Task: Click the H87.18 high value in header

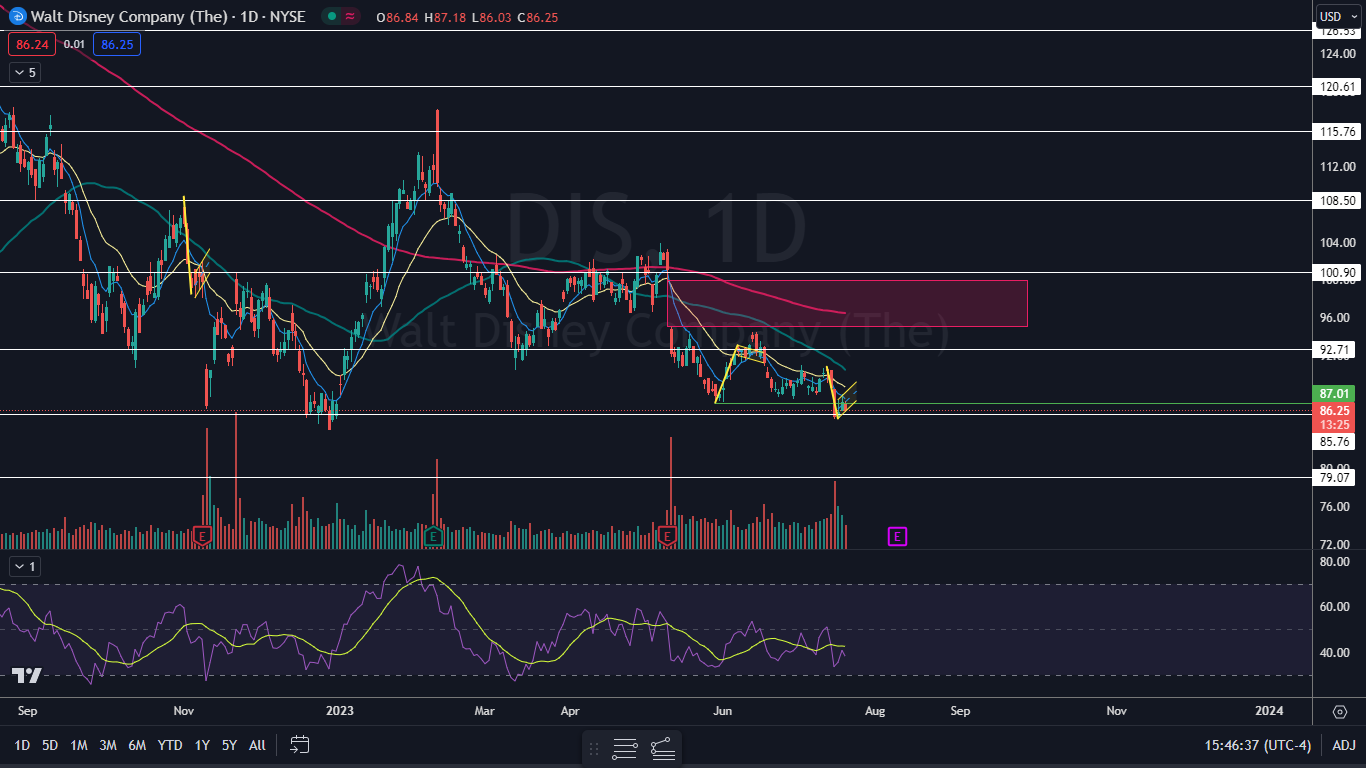Action: [x=443, y=16]
